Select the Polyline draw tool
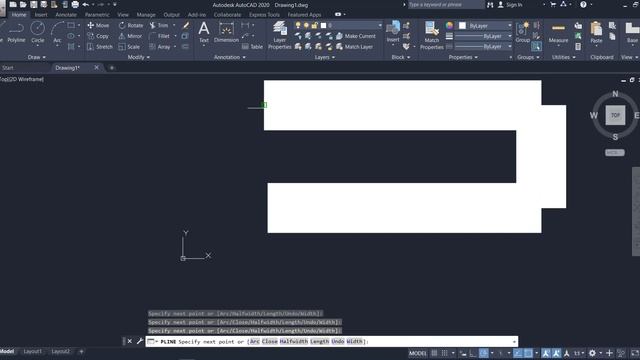Screen dimensions: 640x360 pyautogui.click(x=16, y=32)
